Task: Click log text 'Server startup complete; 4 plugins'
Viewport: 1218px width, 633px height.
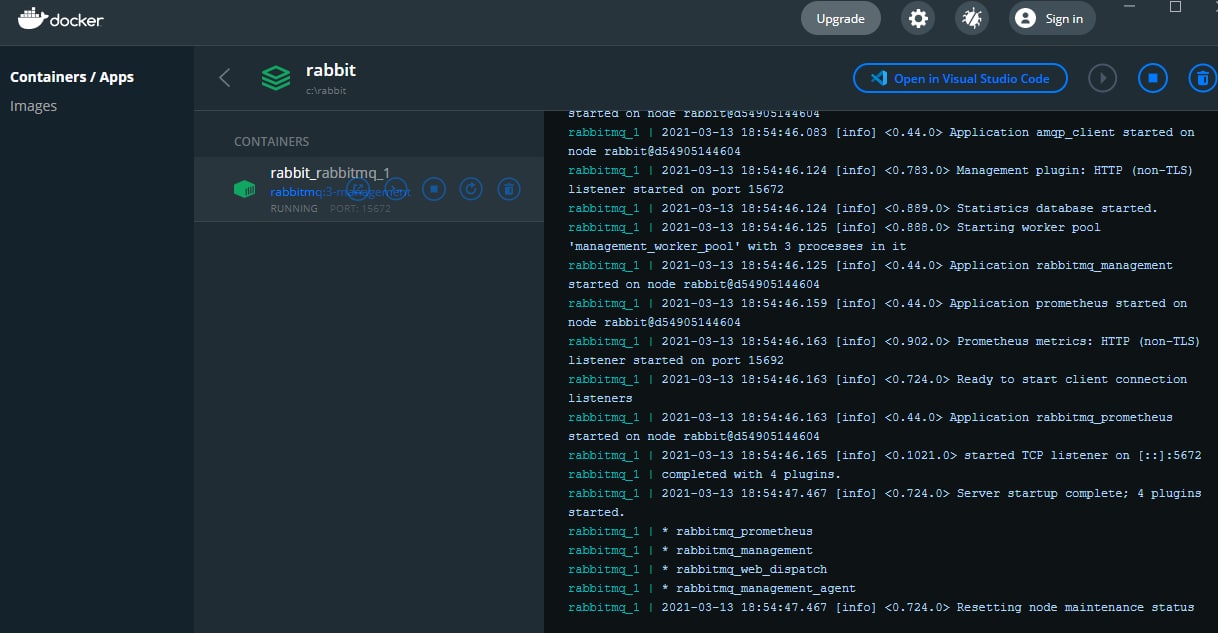Action: [x=1079, y=493]
